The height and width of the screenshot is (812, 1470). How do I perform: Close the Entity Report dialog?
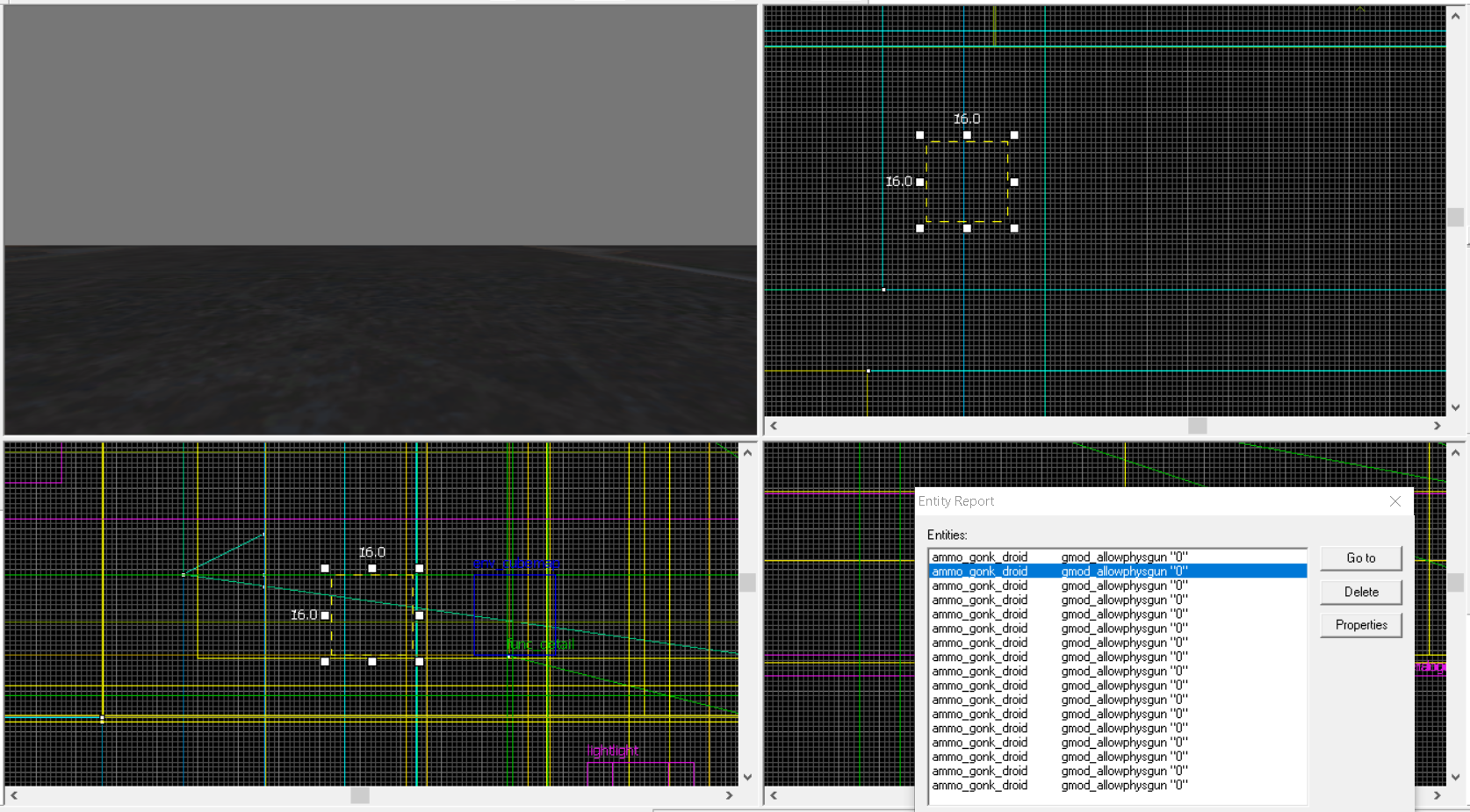pyautogui.click(x=1394, y=501)
